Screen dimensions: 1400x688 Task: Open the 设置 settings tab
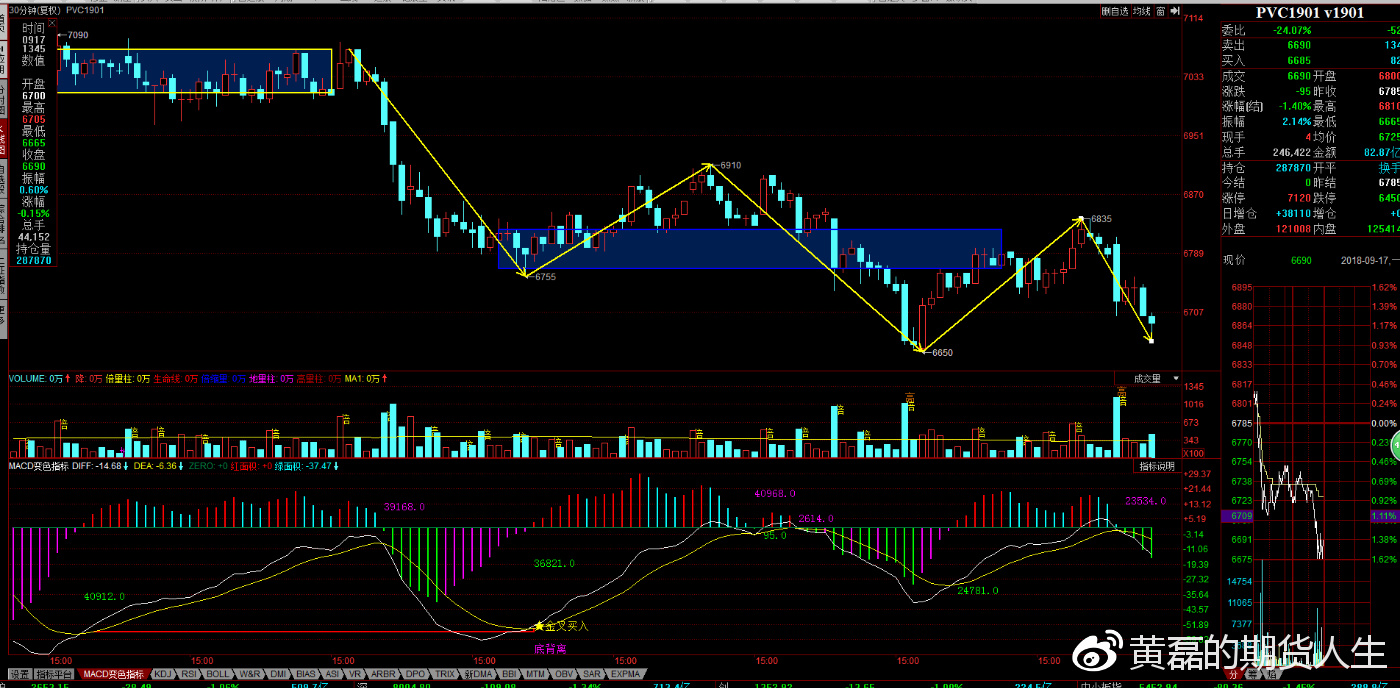click(x=18, y=674)
